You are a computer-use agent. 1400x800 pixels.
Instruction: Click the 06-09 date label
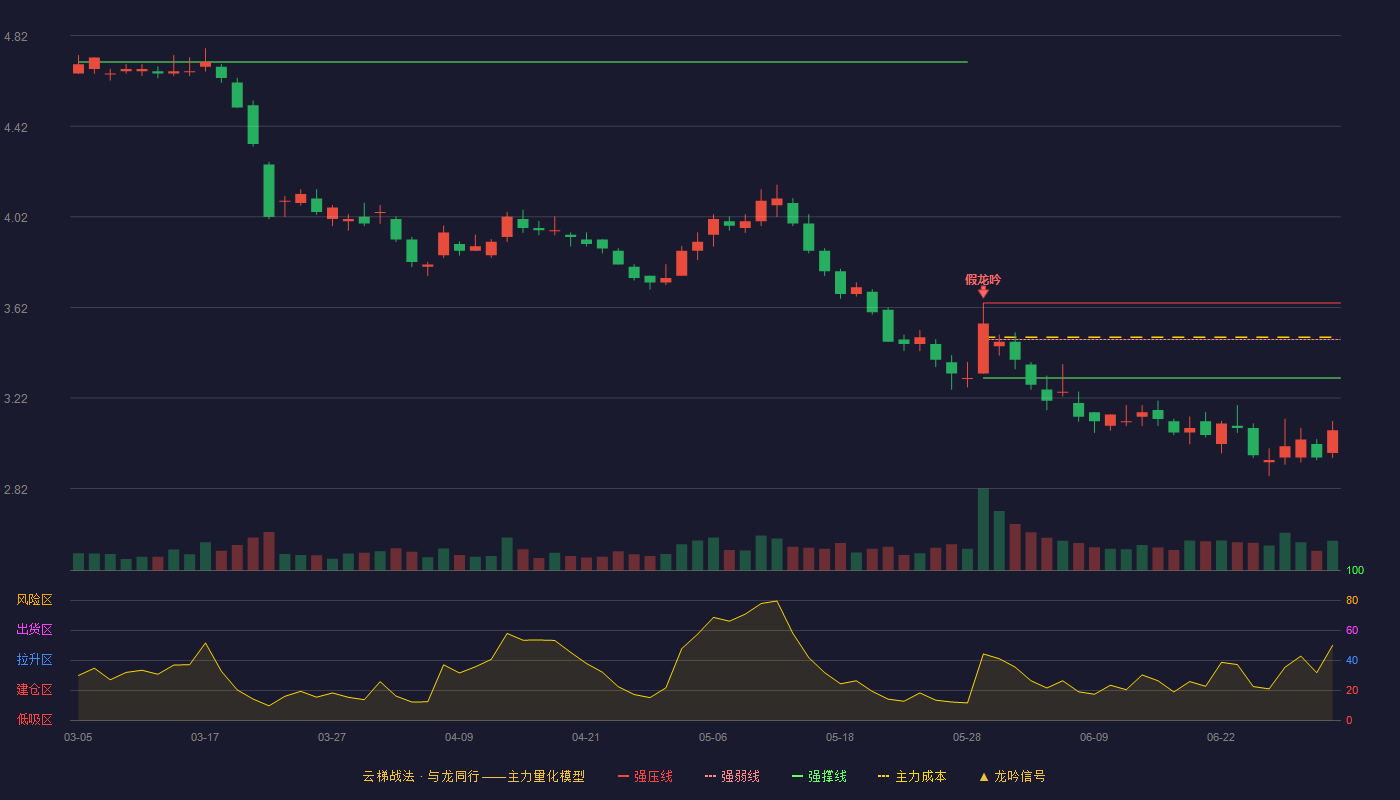pos(1094,737)
